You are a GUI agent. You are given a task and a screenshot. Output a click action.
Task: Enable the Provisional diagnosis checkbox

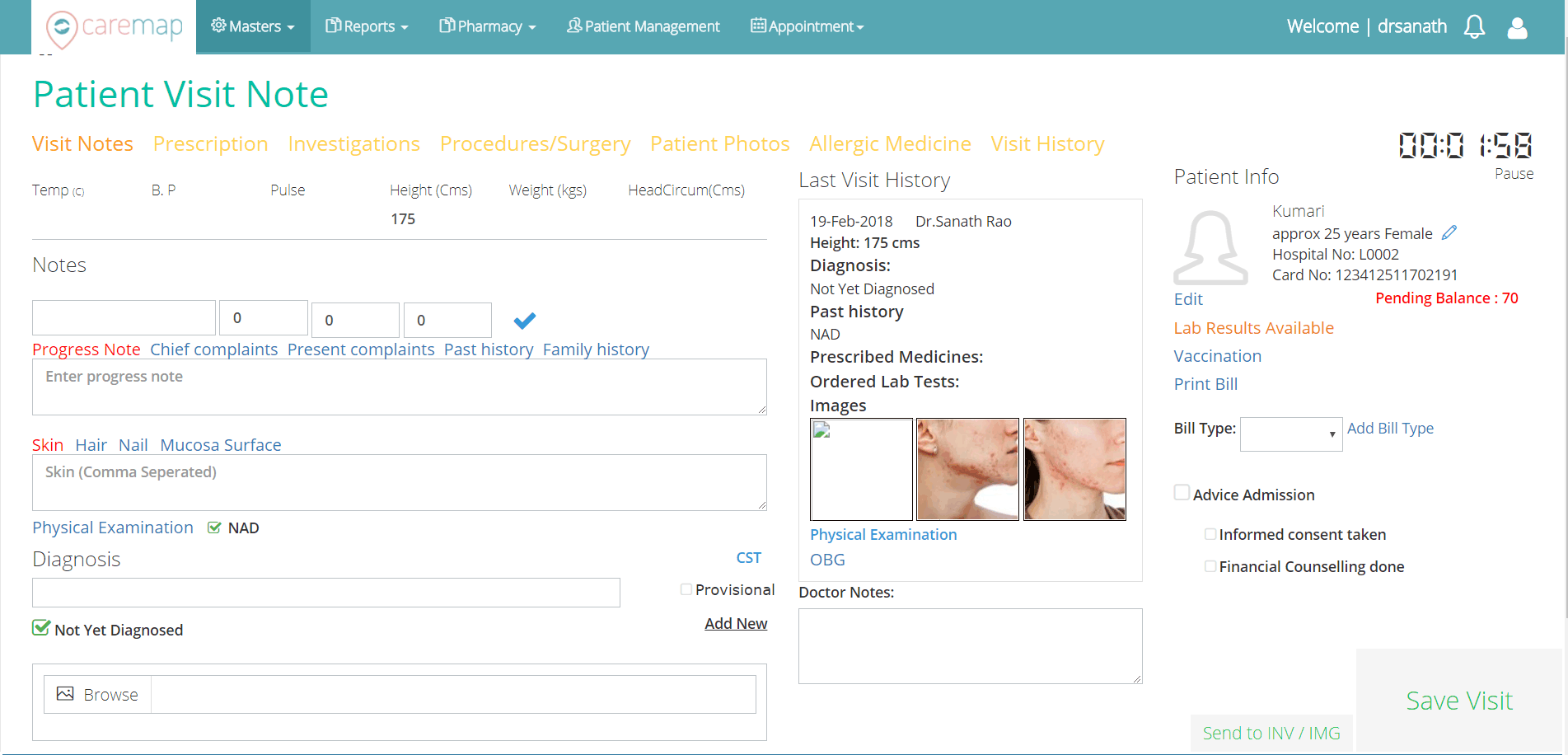pos(686,589)
